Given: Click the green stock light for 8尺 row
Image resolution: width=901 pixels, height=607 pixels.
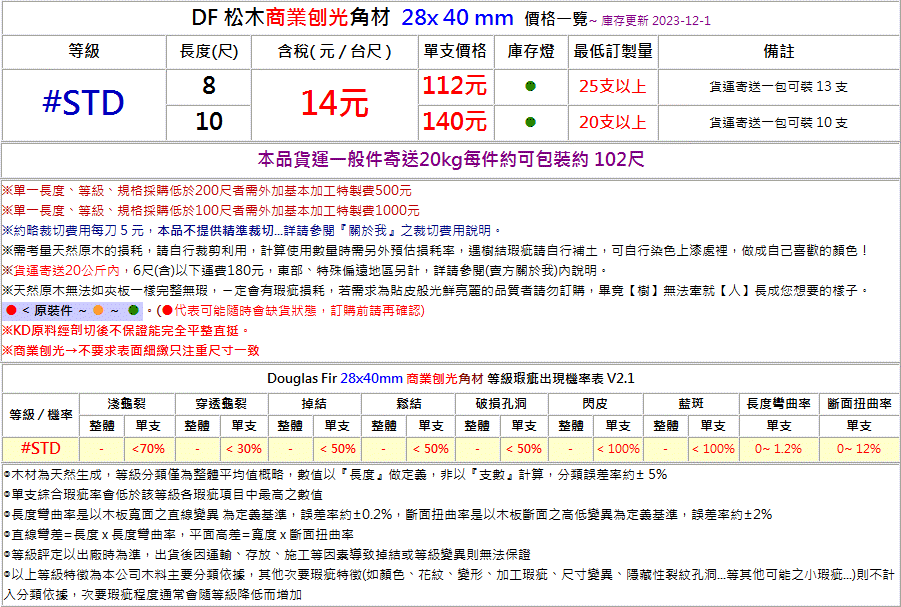Looking at the screenshot, I should click(530, 86).
